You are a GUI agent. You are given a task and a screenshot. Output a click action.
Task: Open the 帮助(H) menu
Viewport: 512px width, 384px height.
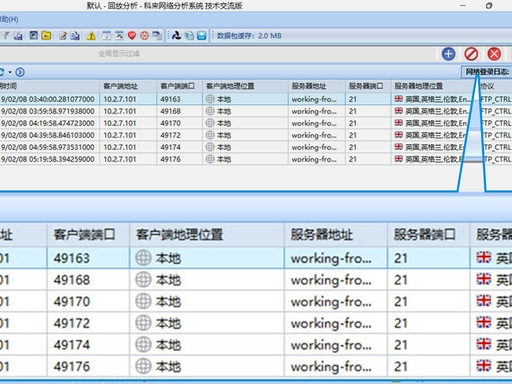click(9, 19)
